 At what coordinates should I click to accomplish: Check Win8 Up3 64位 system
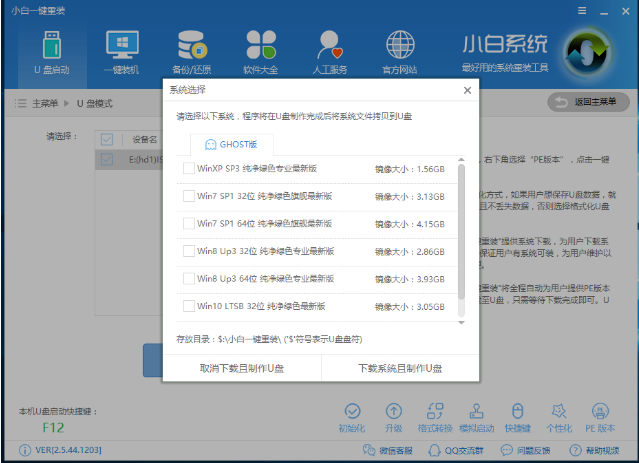[189, 279]
